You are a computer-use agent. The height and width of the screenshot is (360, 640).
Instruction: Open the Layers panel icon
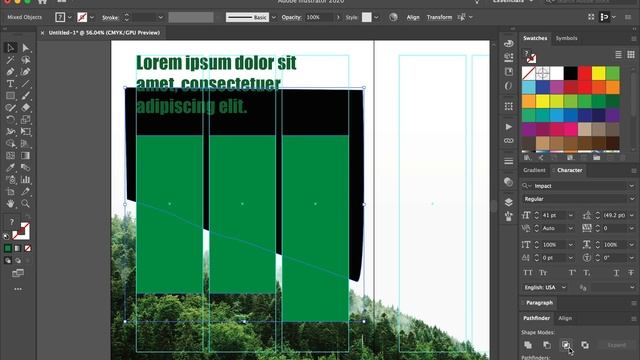click(509, 202)
